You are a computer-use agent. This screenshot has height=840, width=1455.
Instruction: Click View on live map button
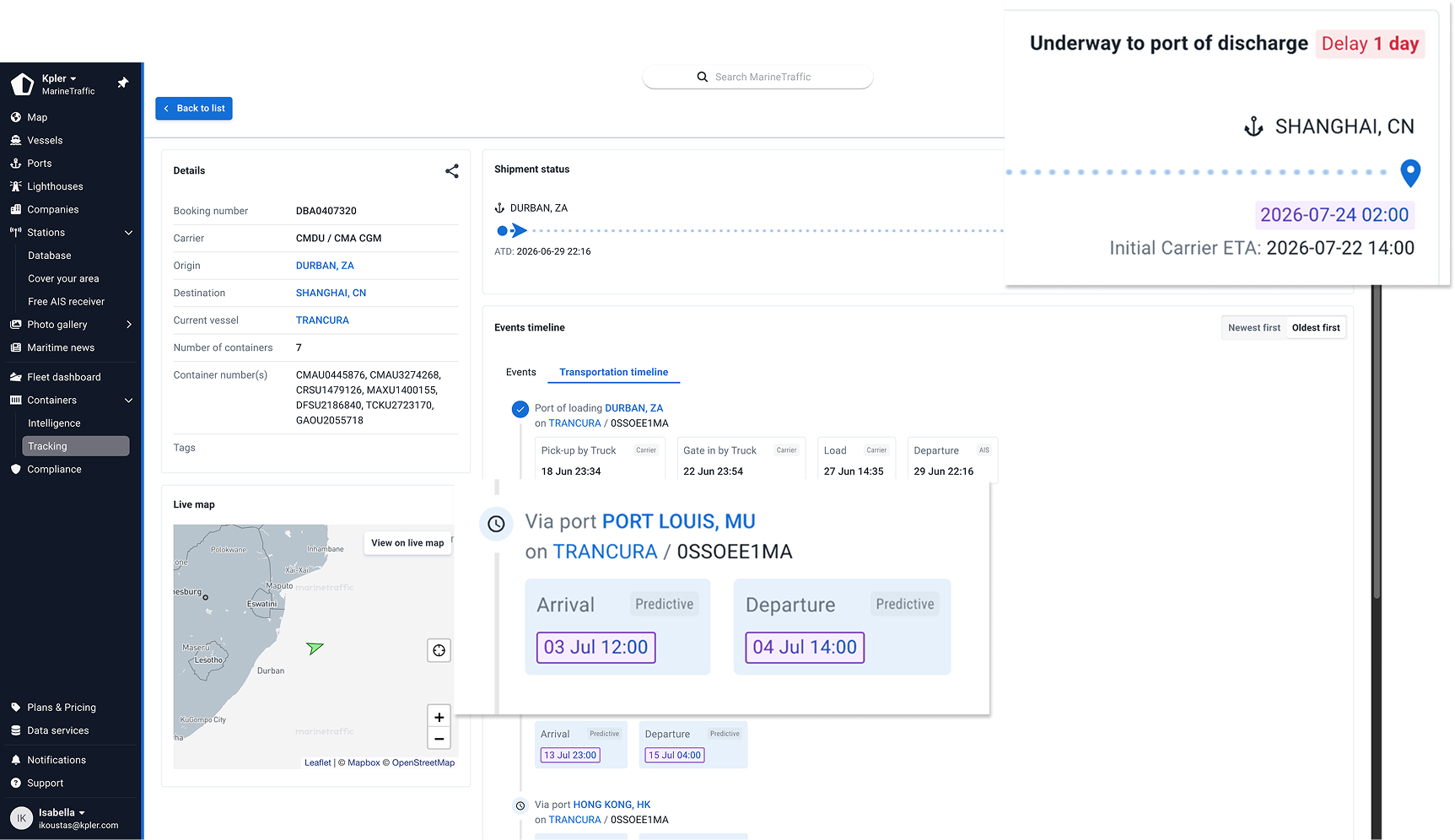click(x=407, y=543)
